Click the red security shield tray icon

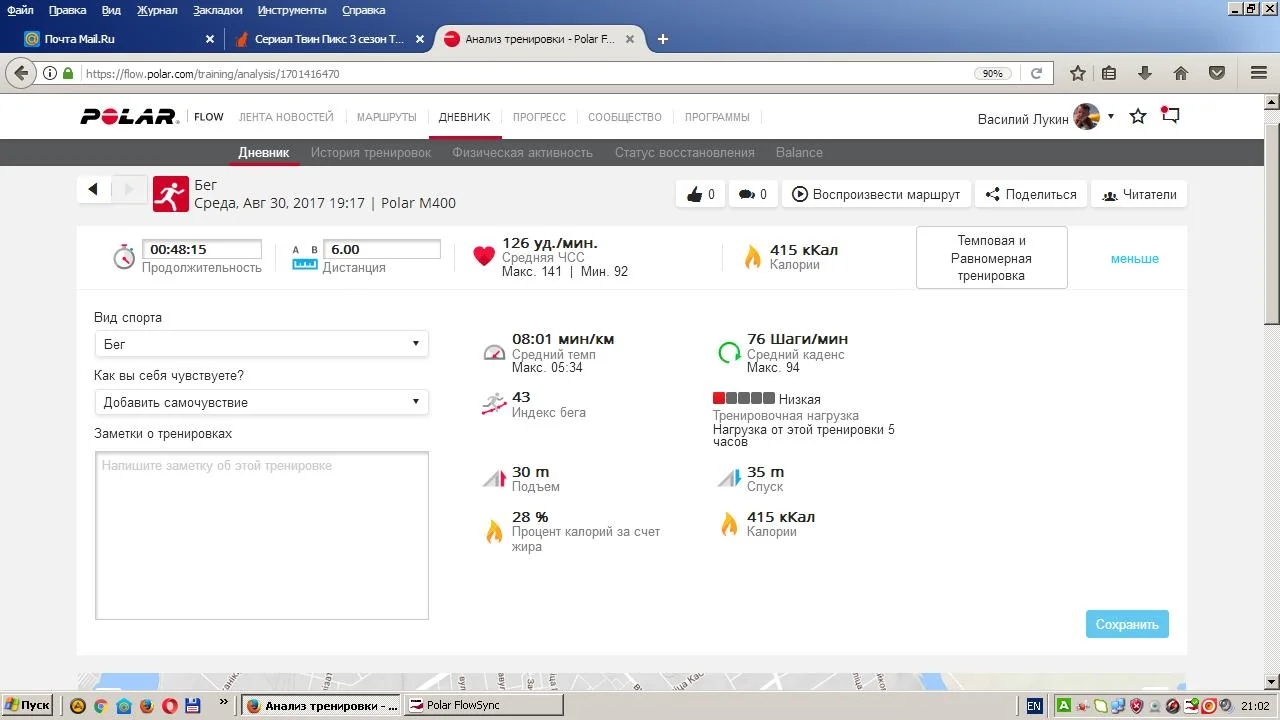[1136, 705]
